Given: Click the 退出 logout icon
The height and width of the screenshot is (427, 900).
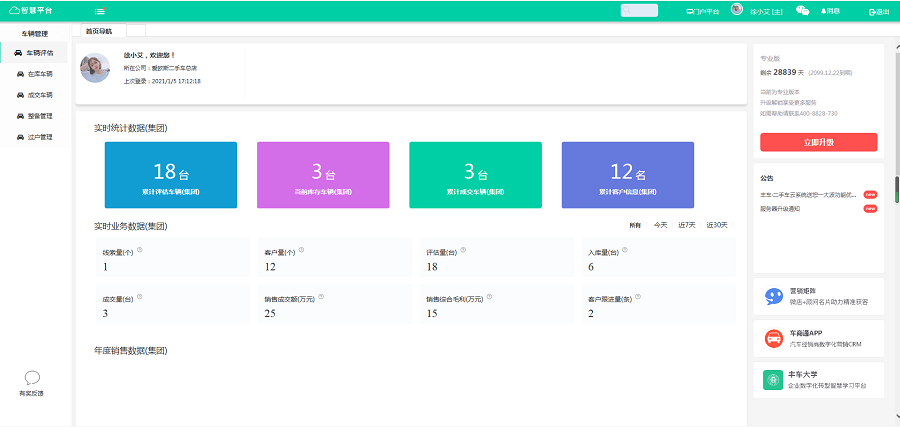Looking at the screenshot, I should pos(878,11).
